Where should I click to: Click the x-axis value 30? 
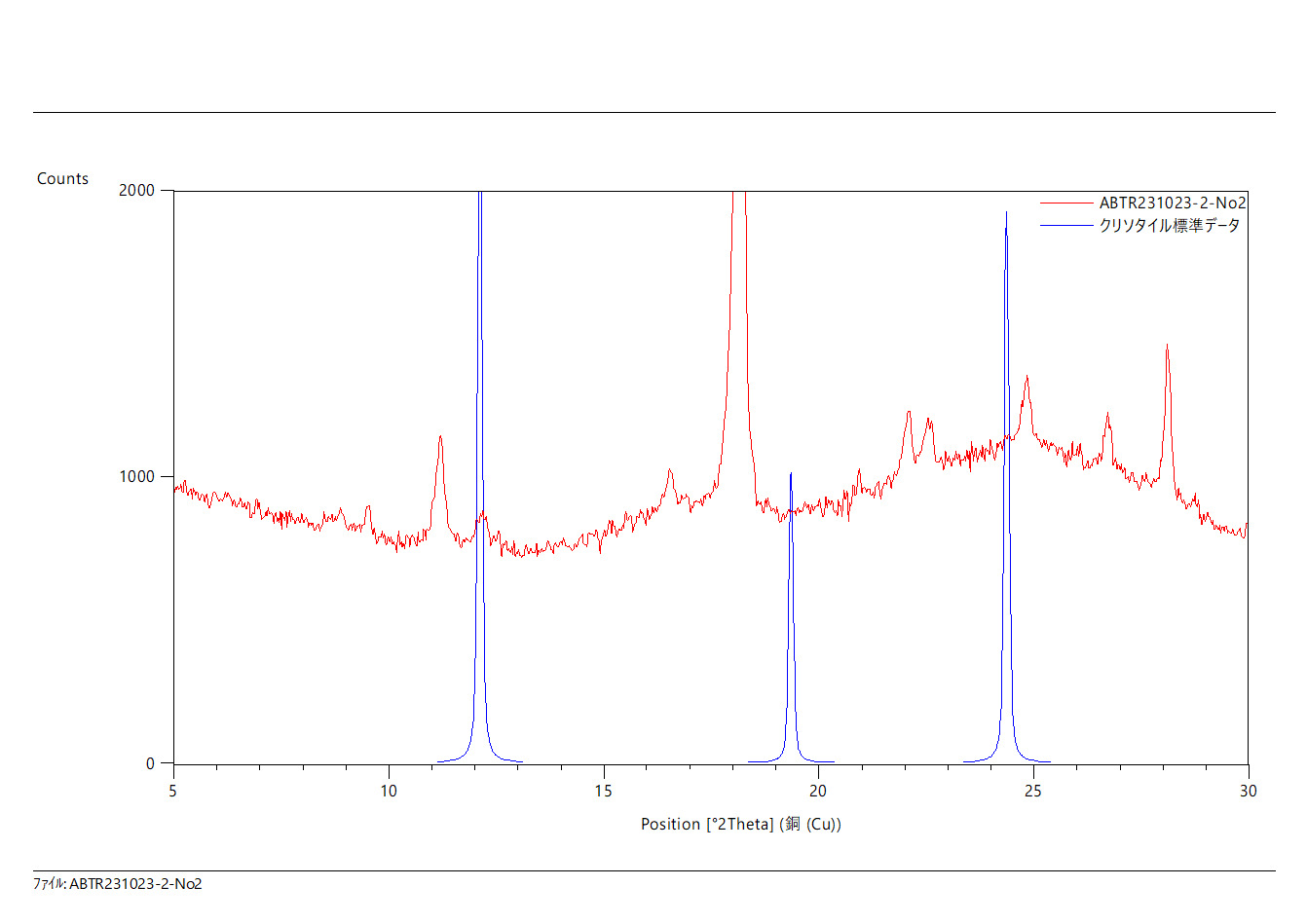tap(1249, 791)
